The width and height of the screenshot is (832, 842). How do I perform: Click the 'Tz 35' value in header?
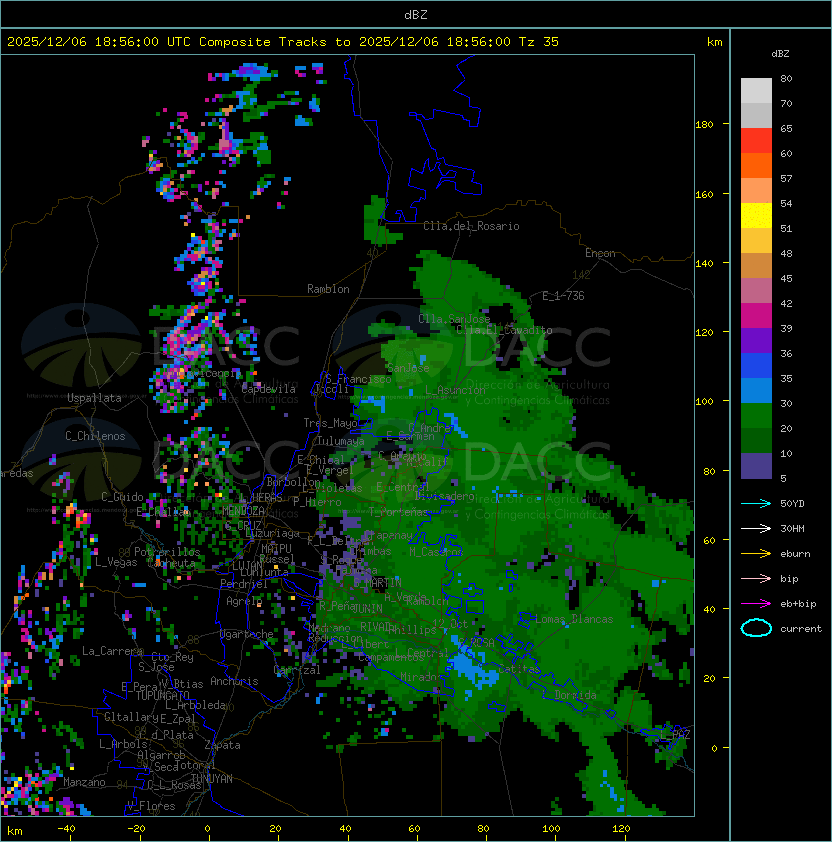[x=539, y=42]
